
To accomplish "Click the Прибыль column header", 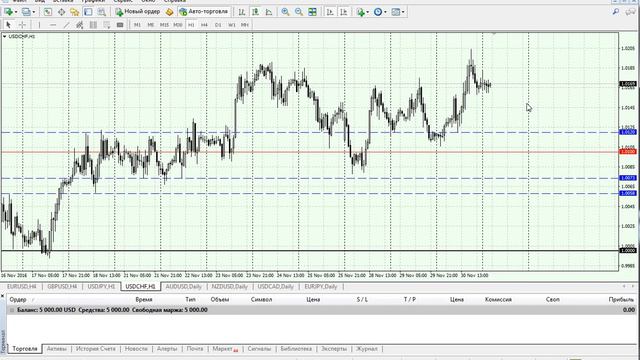I will 621,300.
